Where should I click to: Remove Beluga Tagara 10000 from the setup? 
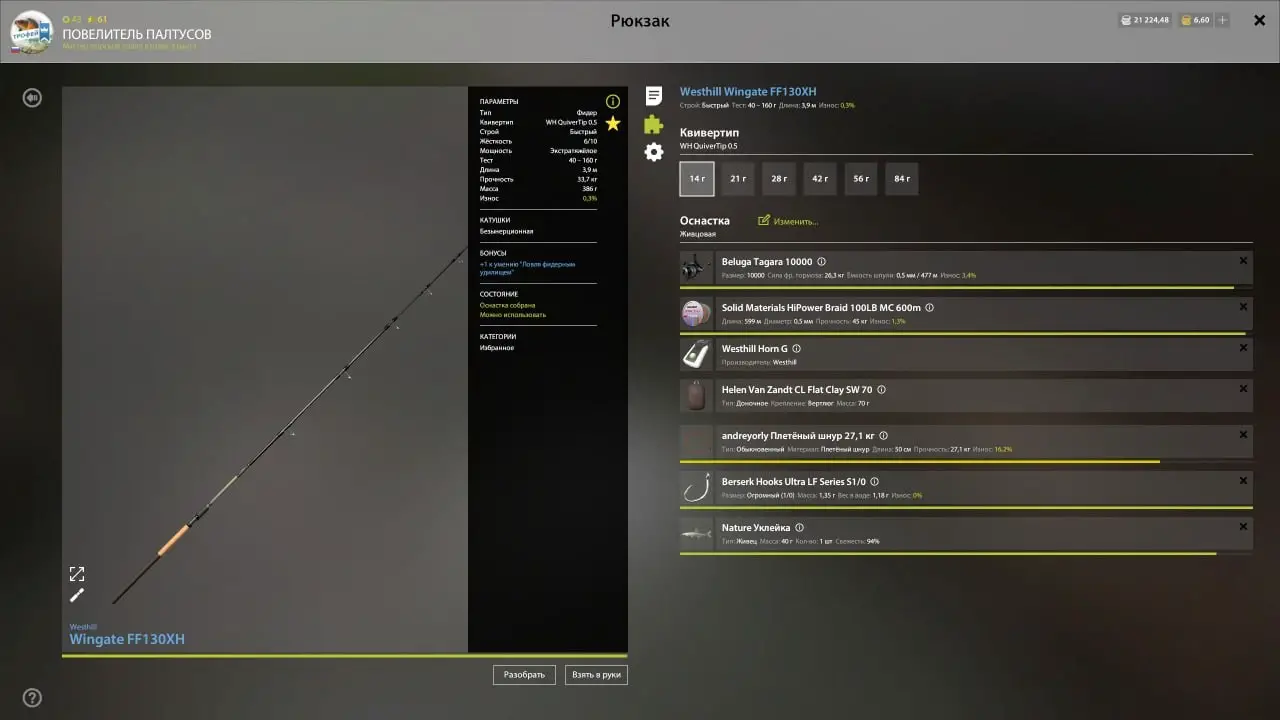coord(1243,261)
